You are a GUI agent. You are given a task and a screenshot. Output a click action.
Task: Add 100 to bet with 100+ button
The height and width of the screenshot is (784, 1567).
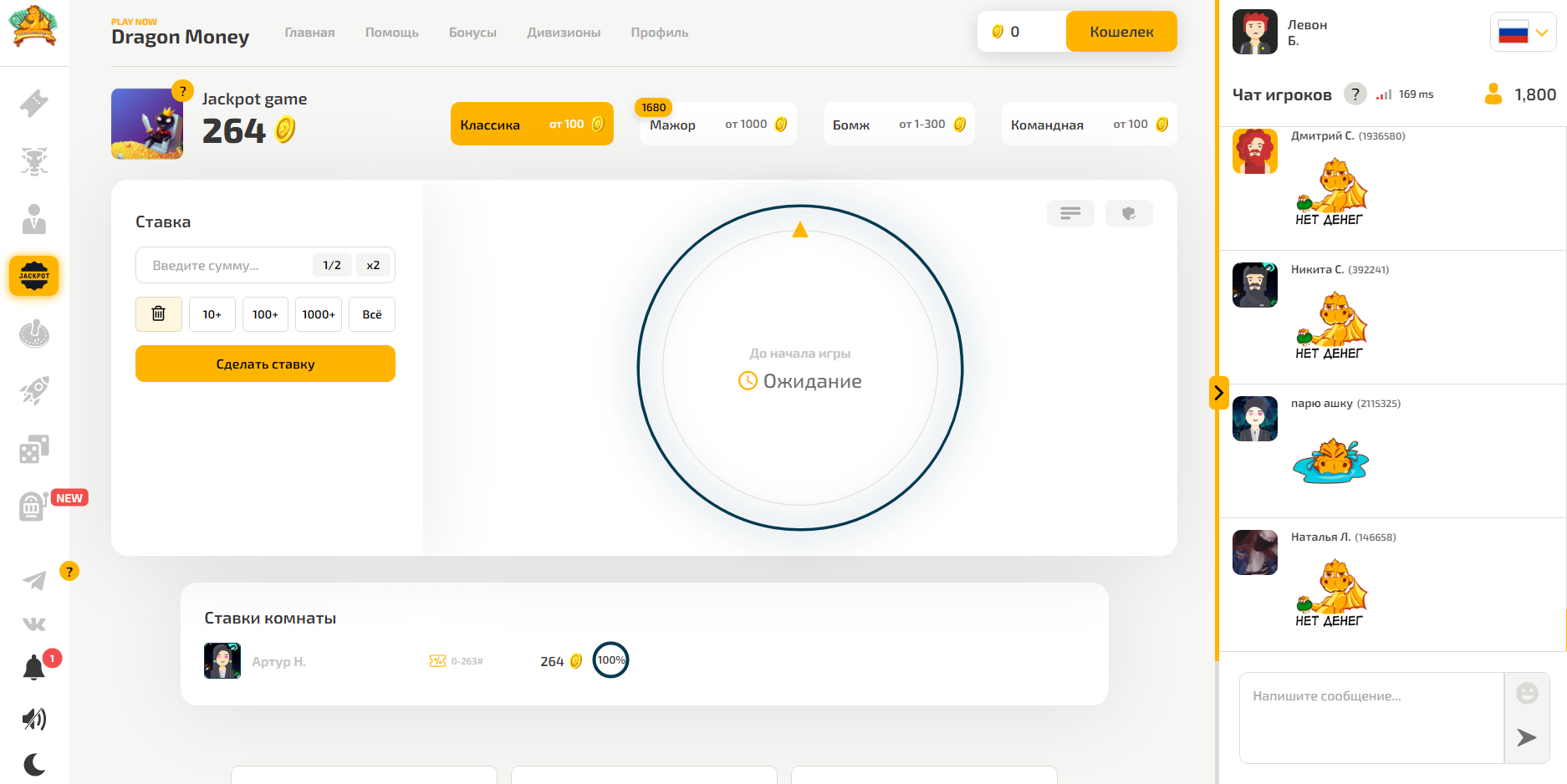[265, 314]
